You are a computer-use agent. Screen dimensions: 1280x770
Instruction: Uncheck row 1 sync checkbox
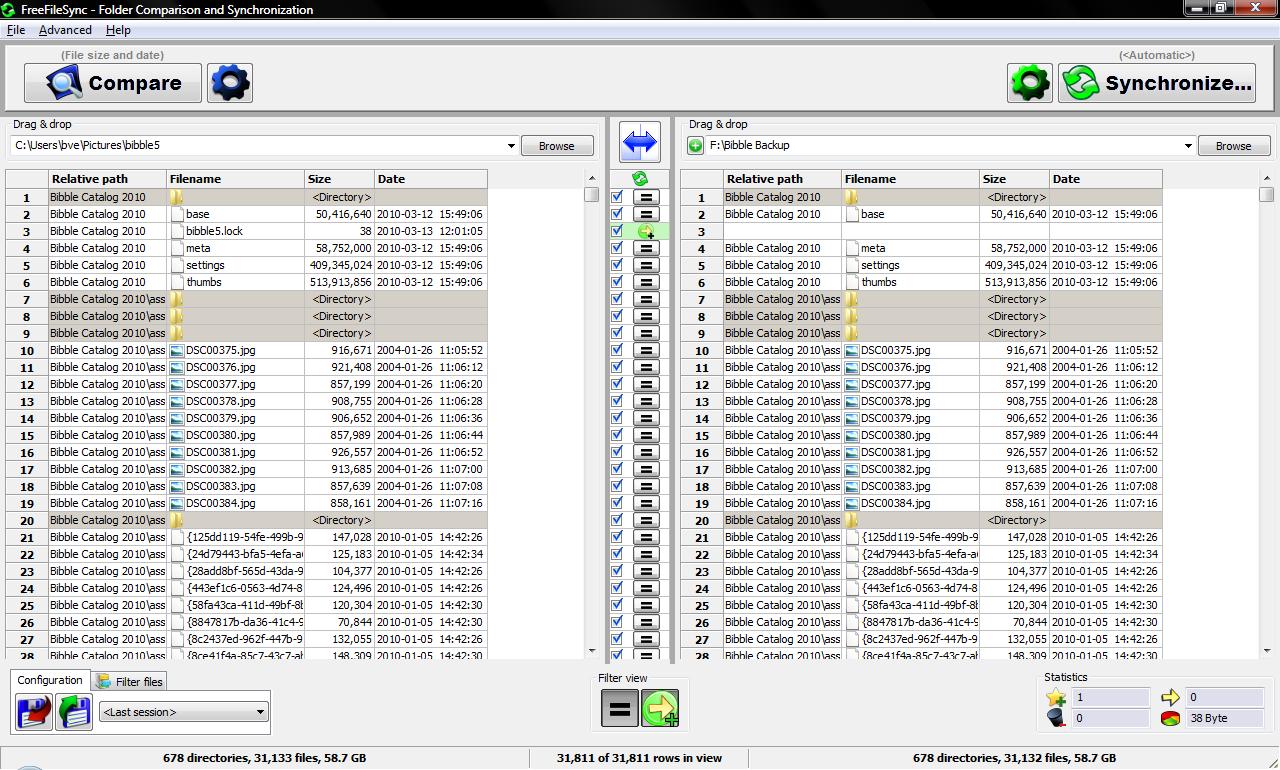point(617,197)
